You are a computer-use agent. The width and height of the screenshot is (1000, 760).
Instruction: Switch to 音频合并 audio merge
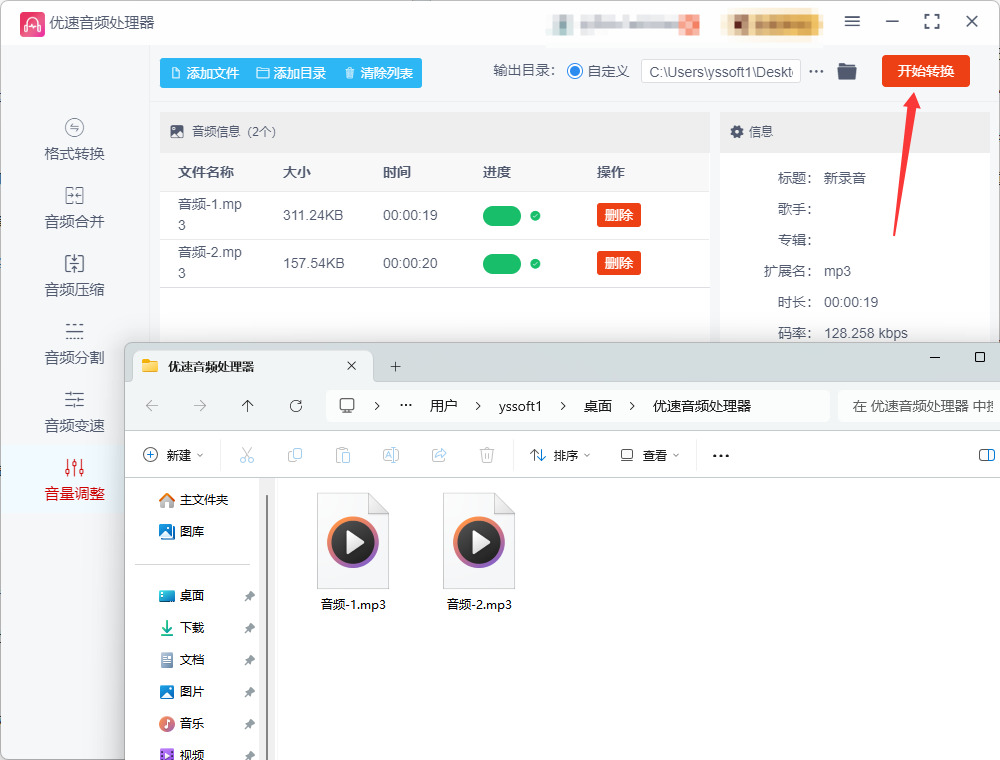[74, 208]
